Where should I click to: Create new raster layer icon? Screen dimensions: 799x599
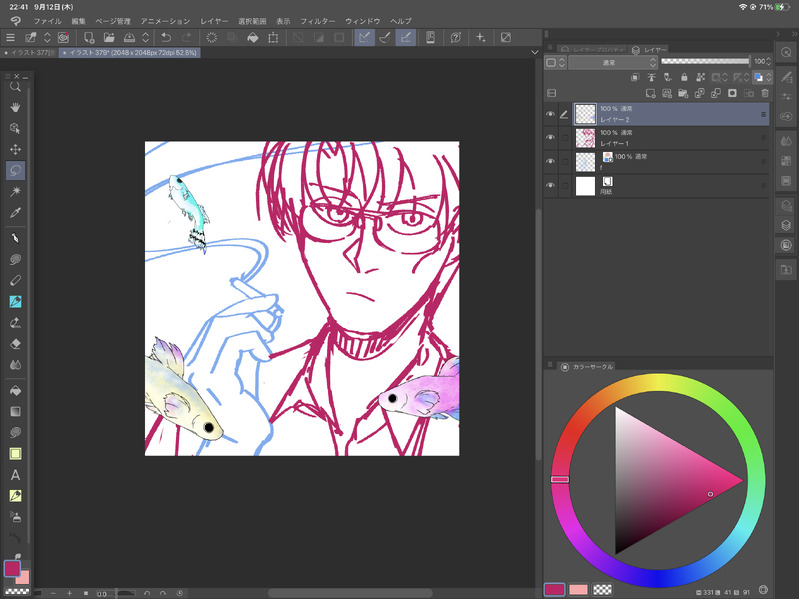pos(650,93)
